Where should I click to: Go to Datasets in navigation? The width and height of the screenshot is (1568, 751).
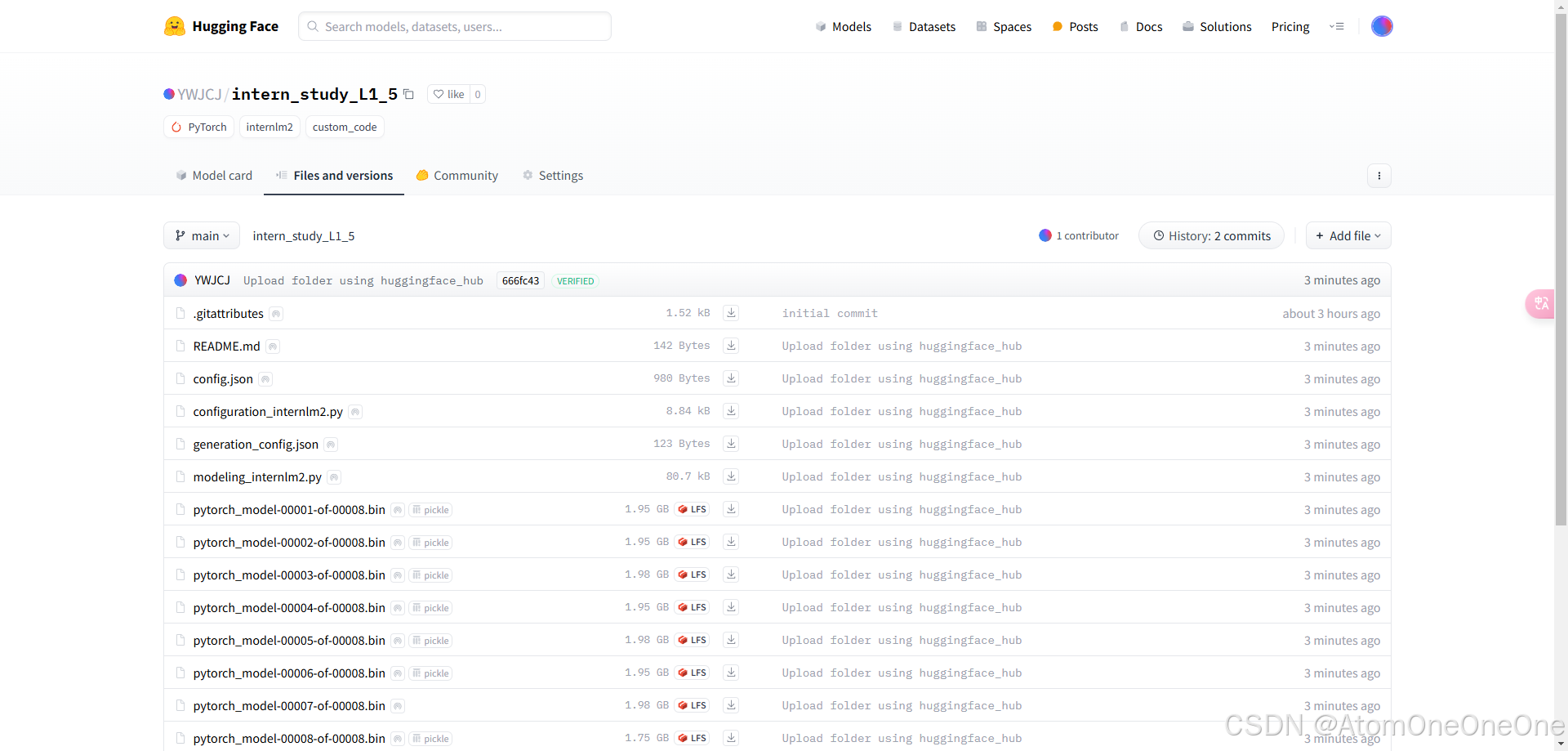point(924,27)
